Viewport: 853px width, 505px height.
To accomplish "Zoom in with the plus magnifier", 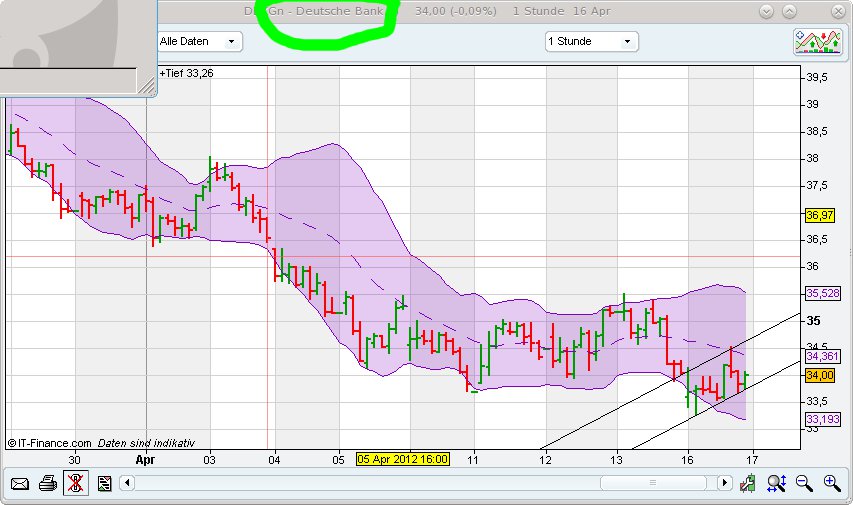I will 832,483.
